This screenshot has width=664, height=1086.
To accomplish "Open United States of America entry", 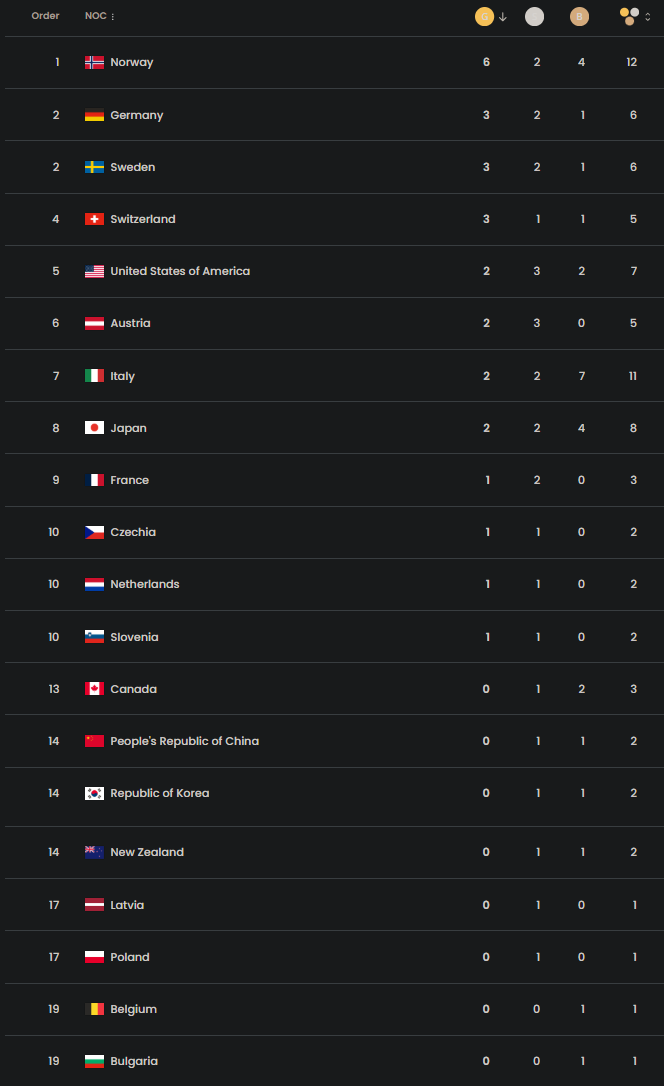I will tap(180, 271).
